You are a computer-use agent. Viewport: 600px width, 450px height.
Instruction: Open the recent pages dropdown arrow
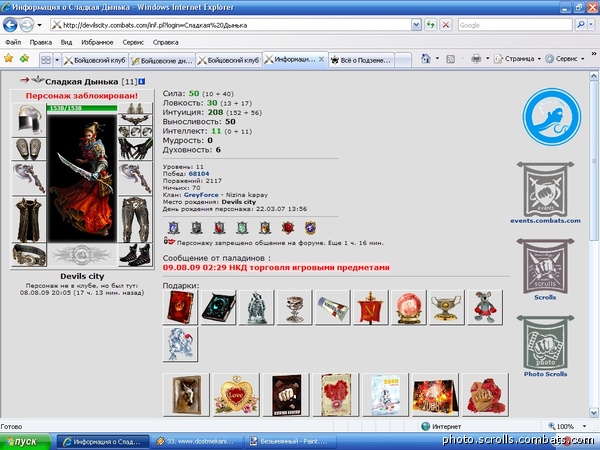click(39, 26)
